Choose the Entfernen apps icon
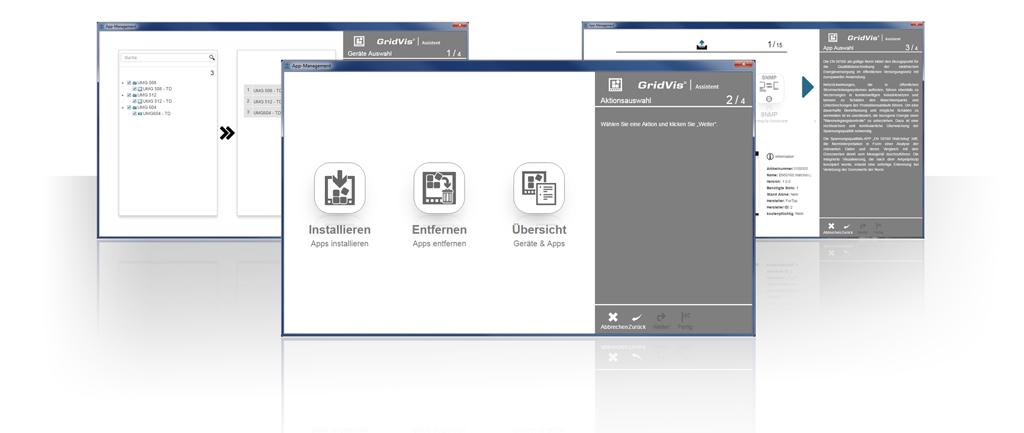The height and width of the screenshot is (433, 1024). point(439,189)
